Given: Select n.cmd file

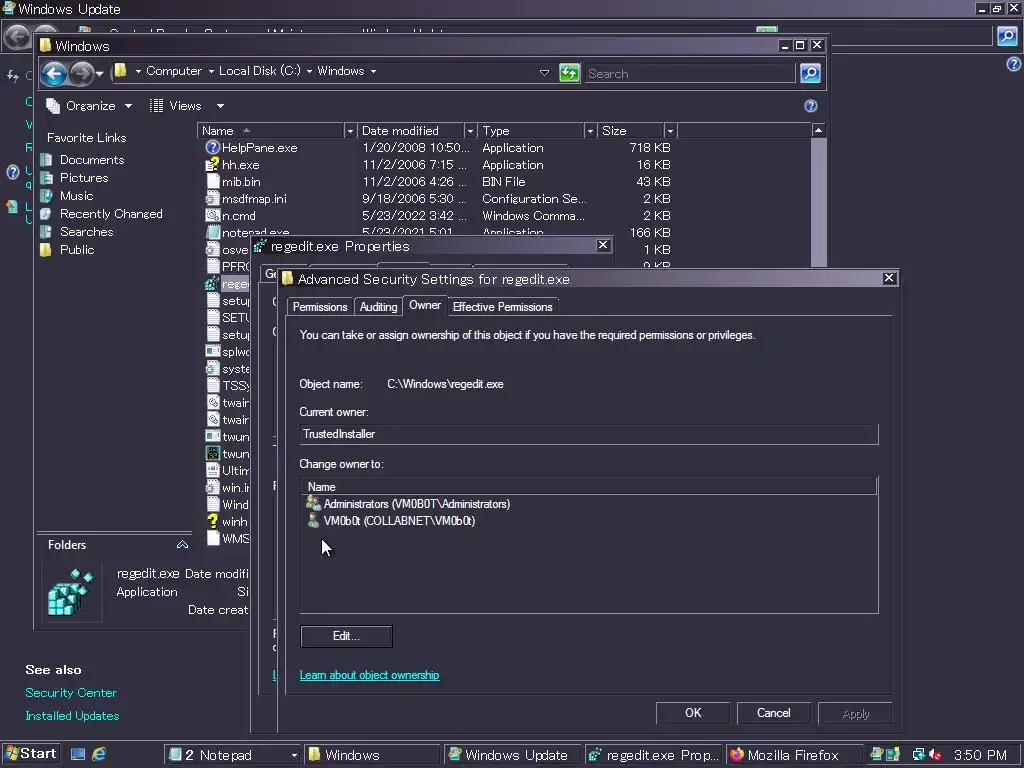Looking at the screenshot, I should [x=238, y=216].
